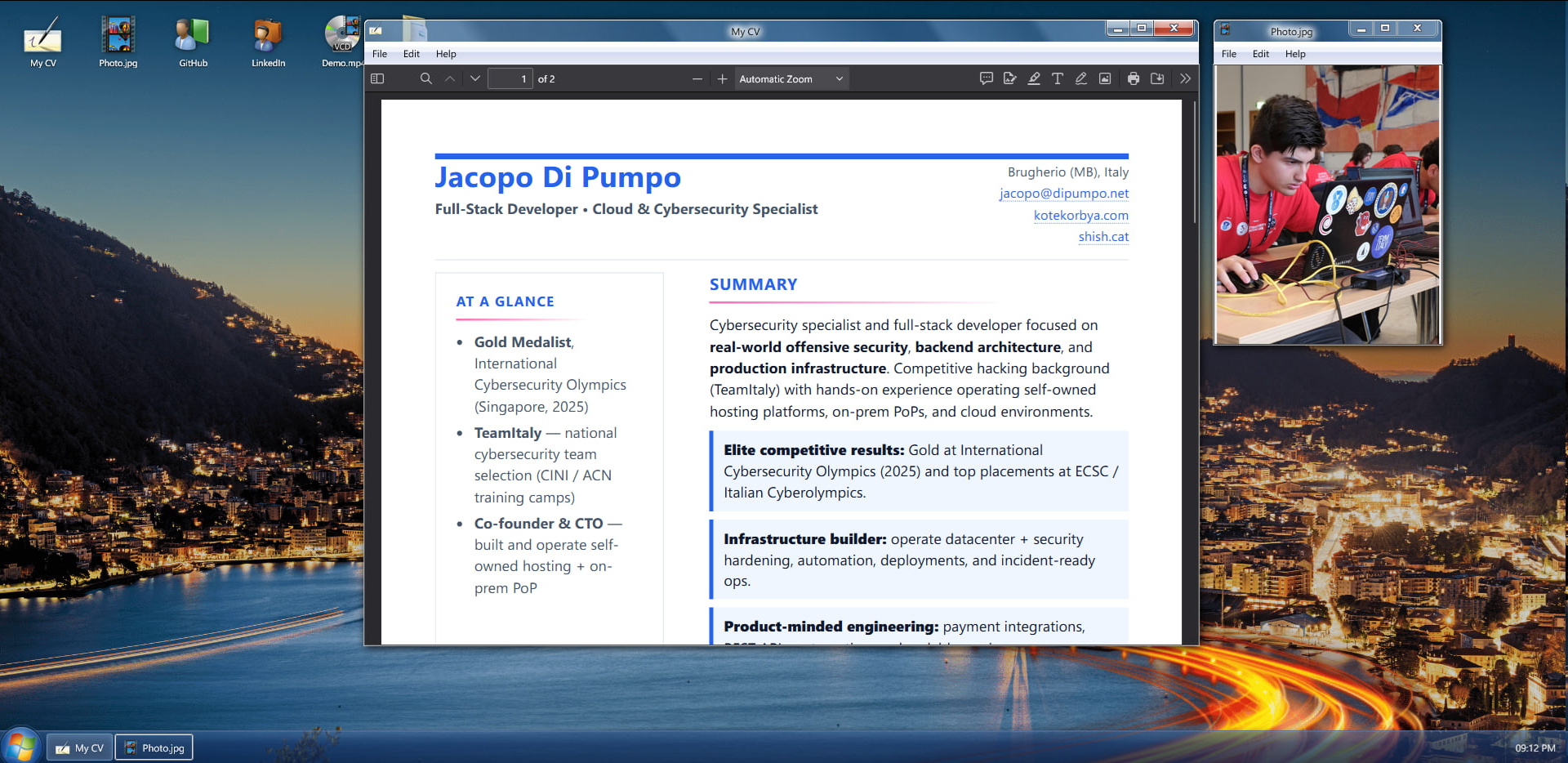The image size is (1568, 763).
Task: Open the kotekorbya.com link
Action: click(x=1080, y=215)
